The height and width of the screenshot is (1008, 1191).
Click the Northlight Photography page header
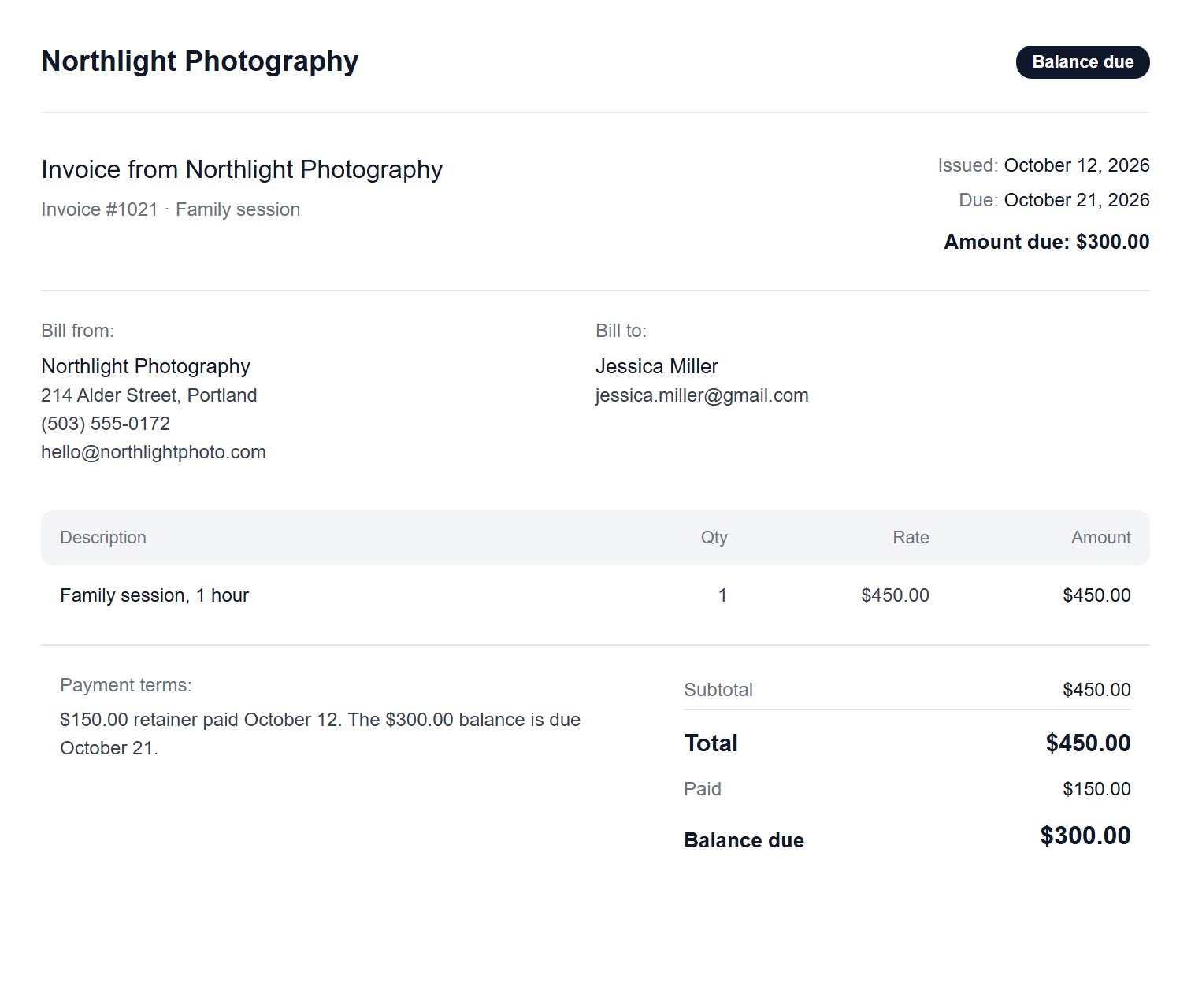pyautogui.click(x=200, y=61)
